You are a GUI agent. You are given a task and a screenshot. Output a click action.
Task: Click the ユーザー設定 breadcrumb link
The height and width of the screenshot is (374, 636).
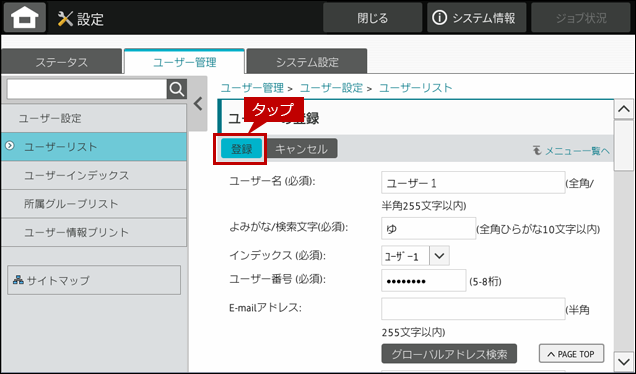click(331, 88)
